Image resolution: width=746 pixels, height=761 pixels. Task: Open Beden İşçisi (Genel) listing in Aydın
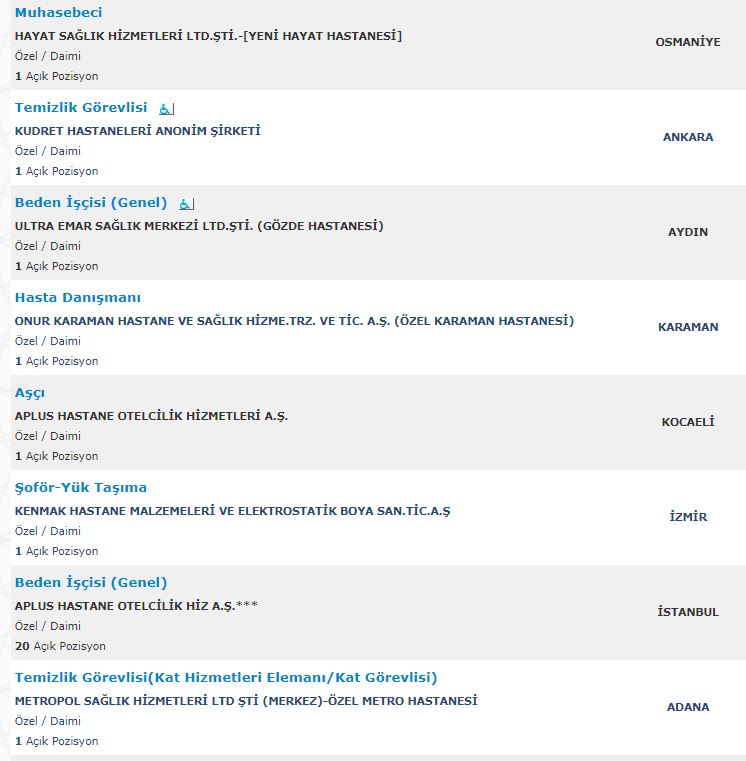[91, 203]
